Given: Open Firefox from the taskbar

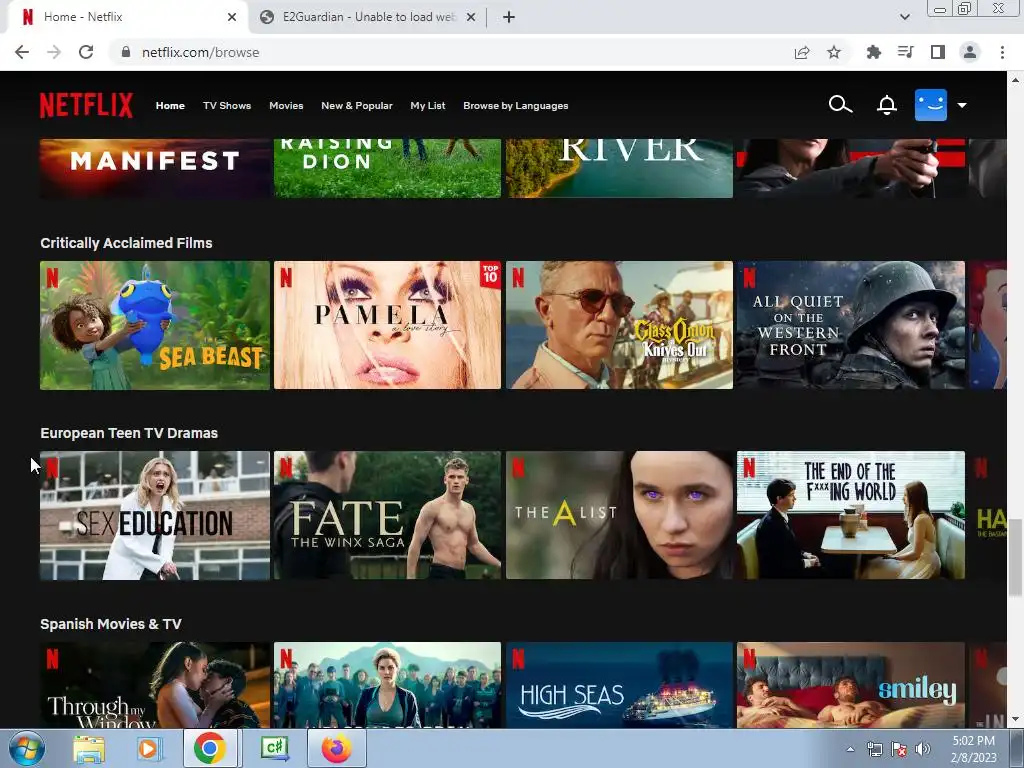Looking at the screenshot, I should pyautogui.click(x=336, y=748).
